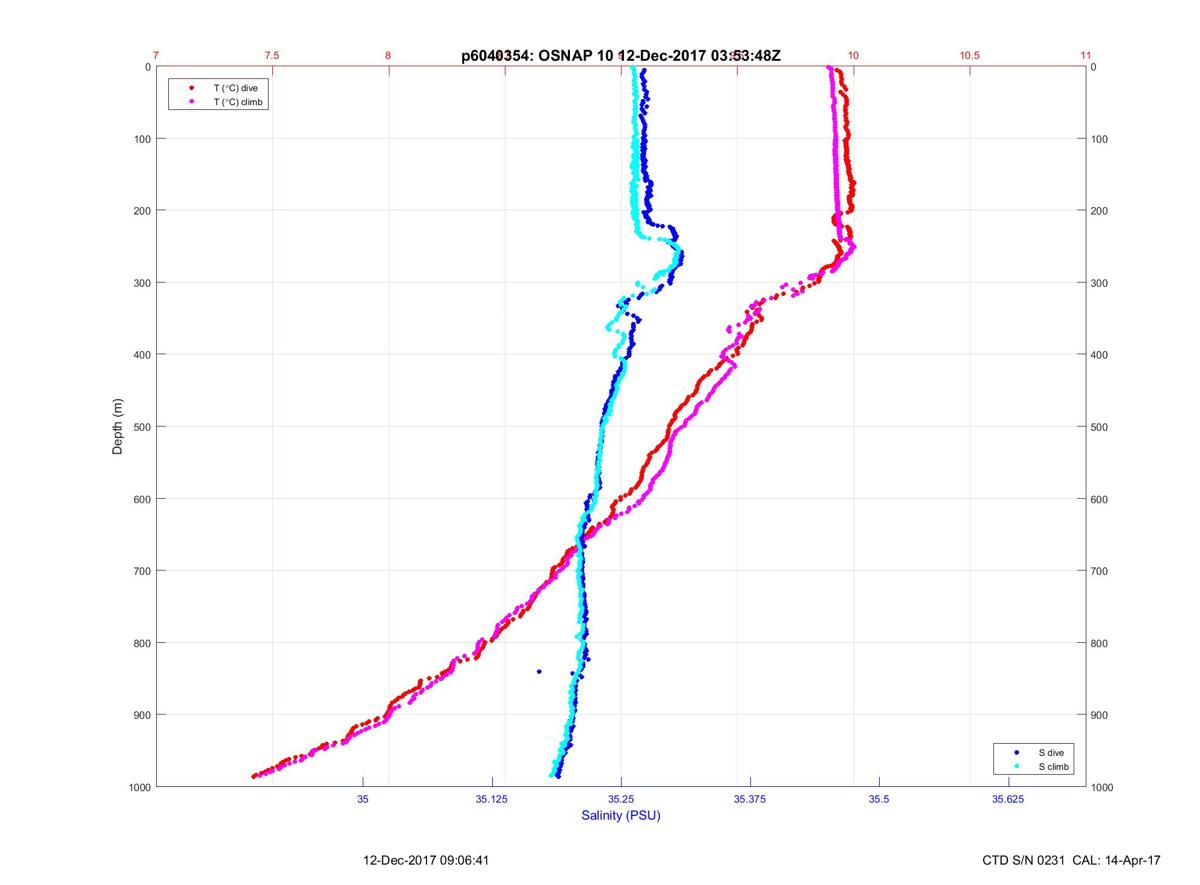Click the 1000 depth tick on left axis
The width and height of the screenshot is (1200, 885).
137,787
